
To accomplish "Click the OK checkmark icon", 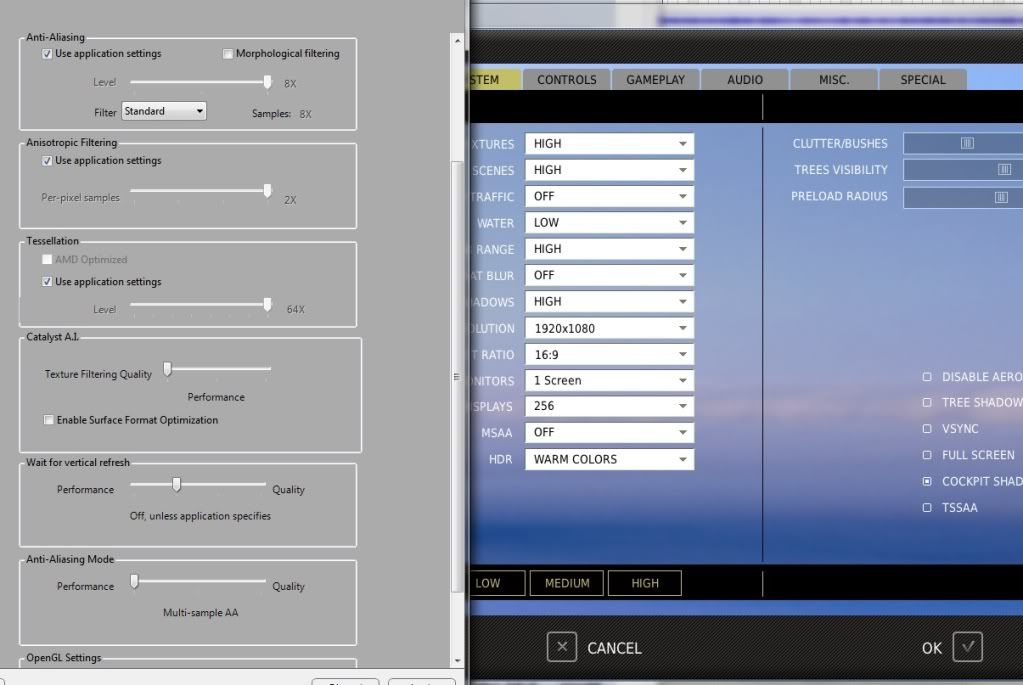I will click(x=967, y=647).
